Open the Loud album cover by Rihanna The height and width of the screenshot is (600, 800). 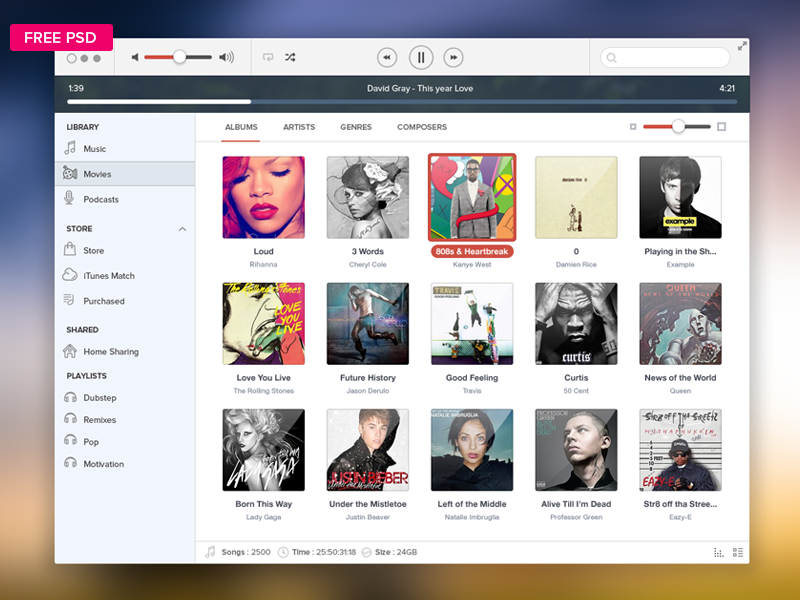[x=264, y=197]
